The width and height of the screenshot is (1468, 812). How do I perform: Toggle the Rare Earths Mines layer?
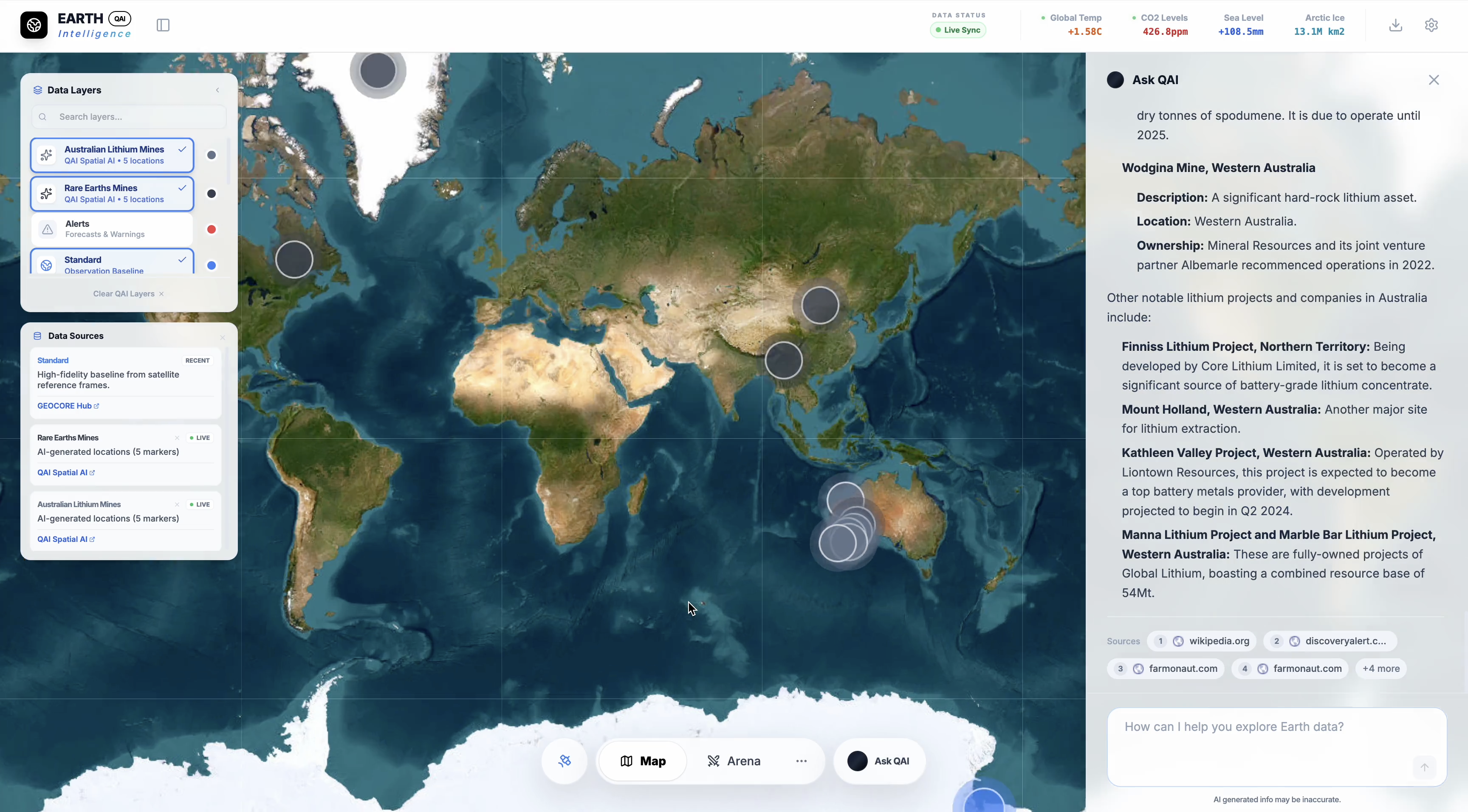[x=112, y=194]
